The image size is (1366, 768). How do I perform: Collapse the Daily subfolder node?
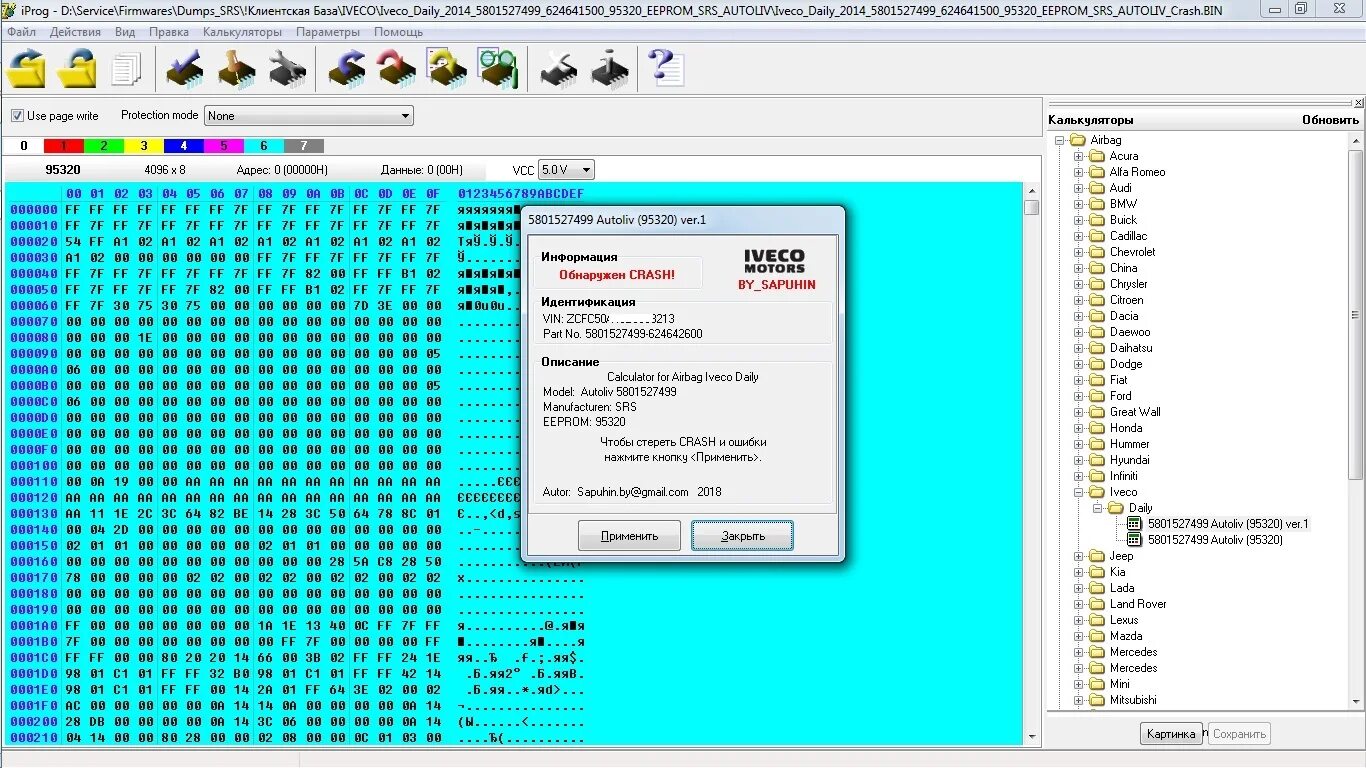pos(1098,508)
